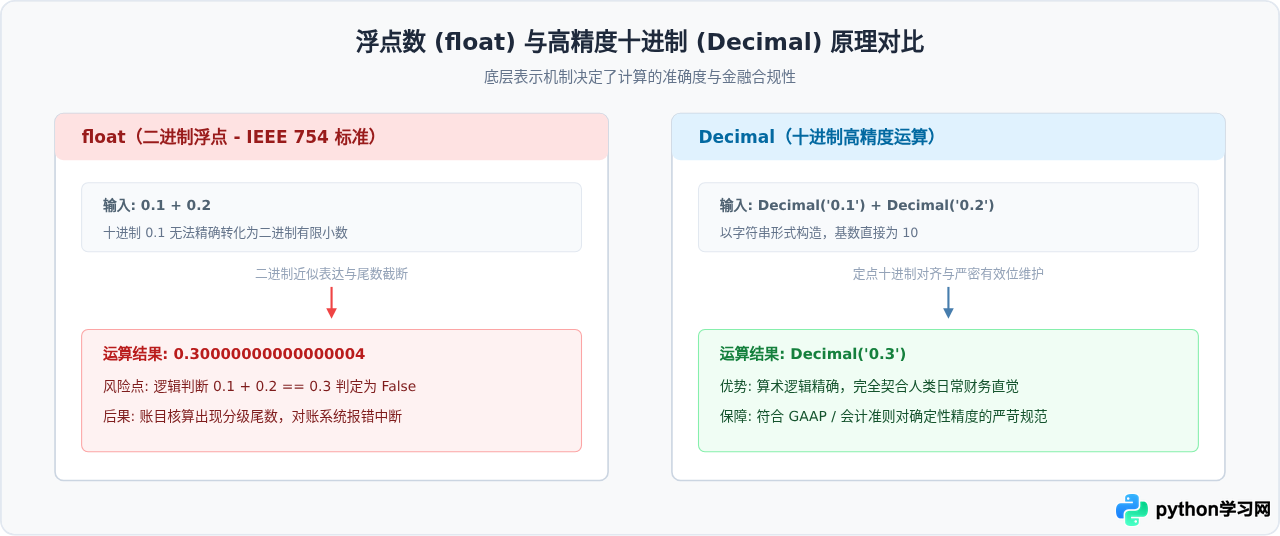Click '十进制 0.1 无法精确转化为二进制有限小数'
This screenshot has height=536, width=1280.
[225, 232]
